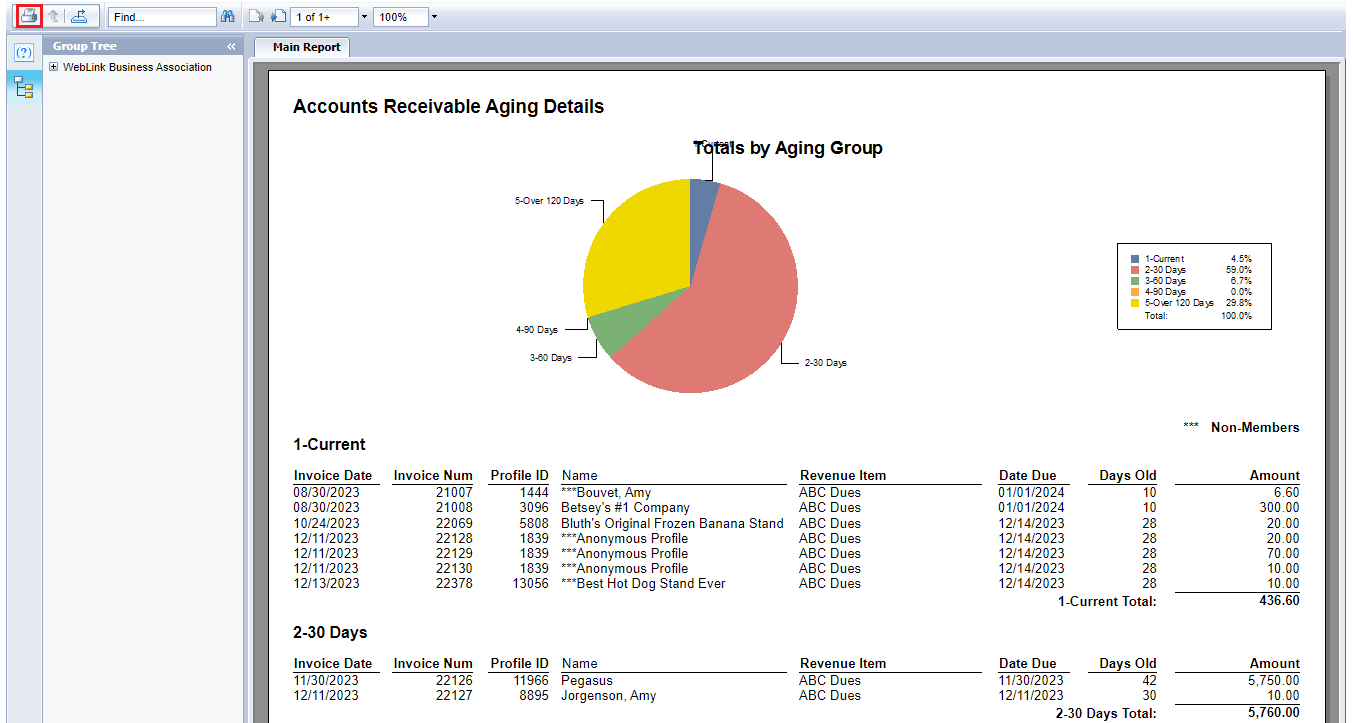Click the 3-60 Days pie chart label
The image size is (1353, 723).
(550, 357)
